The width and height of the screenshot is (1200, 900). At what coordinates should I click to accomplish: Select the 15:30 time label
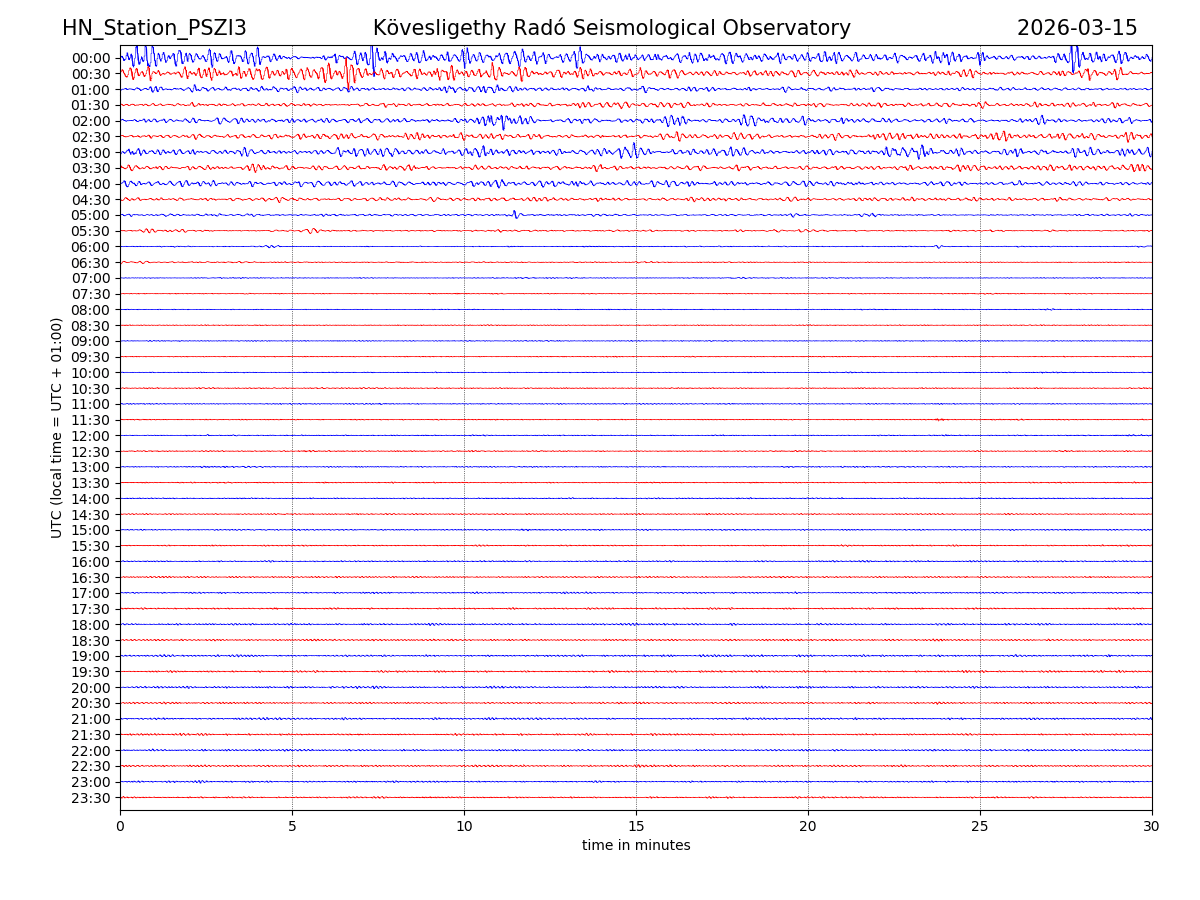pyautogui.click(x=90, y=546)
